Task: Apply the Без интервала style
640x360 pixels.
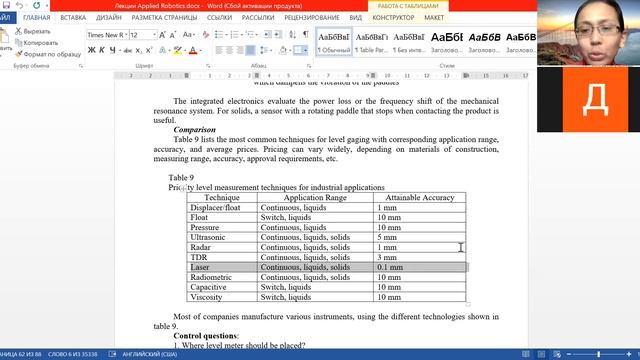Action: [x=409, y=42]
